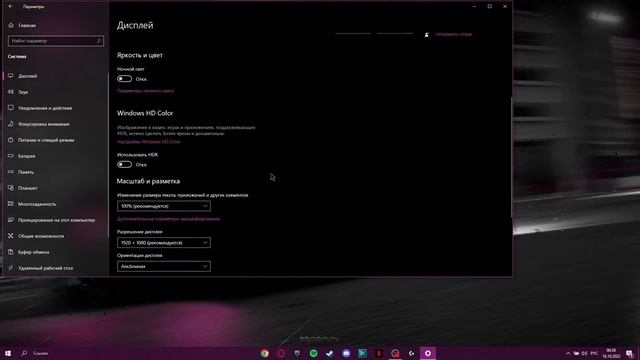The width and height of the screenshot is (640, 360).
Task: Open Параметры ночного света link
Action: (145, 91)
